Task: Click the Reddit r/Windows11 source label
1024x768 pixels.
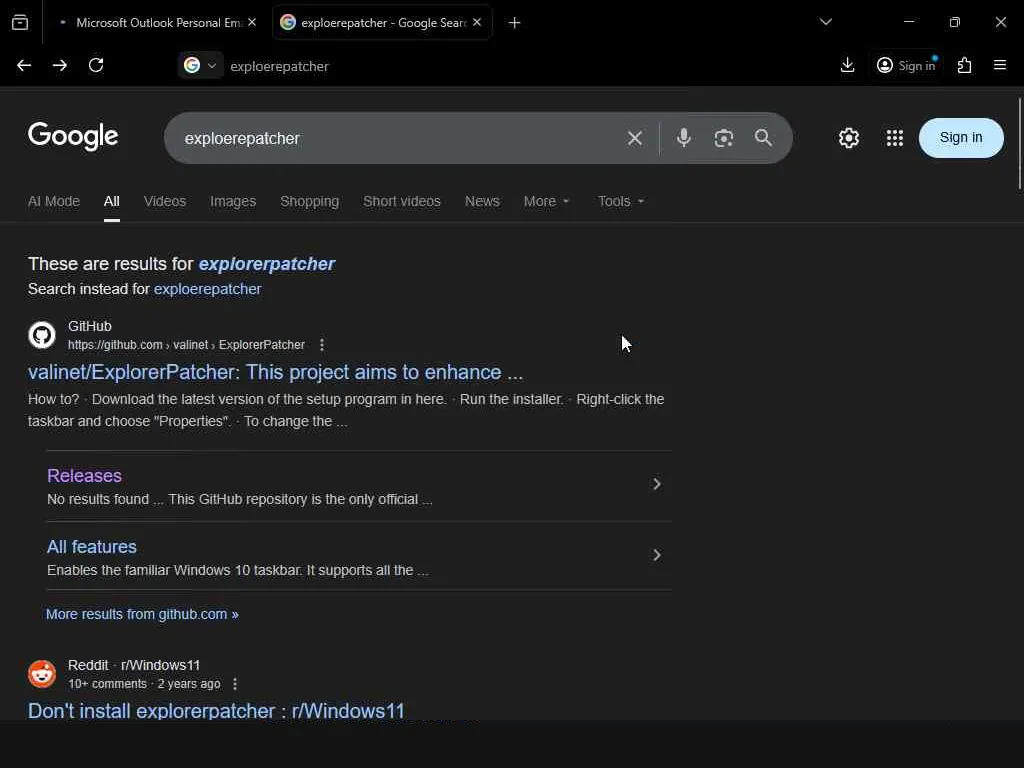Action: [134, 665]
